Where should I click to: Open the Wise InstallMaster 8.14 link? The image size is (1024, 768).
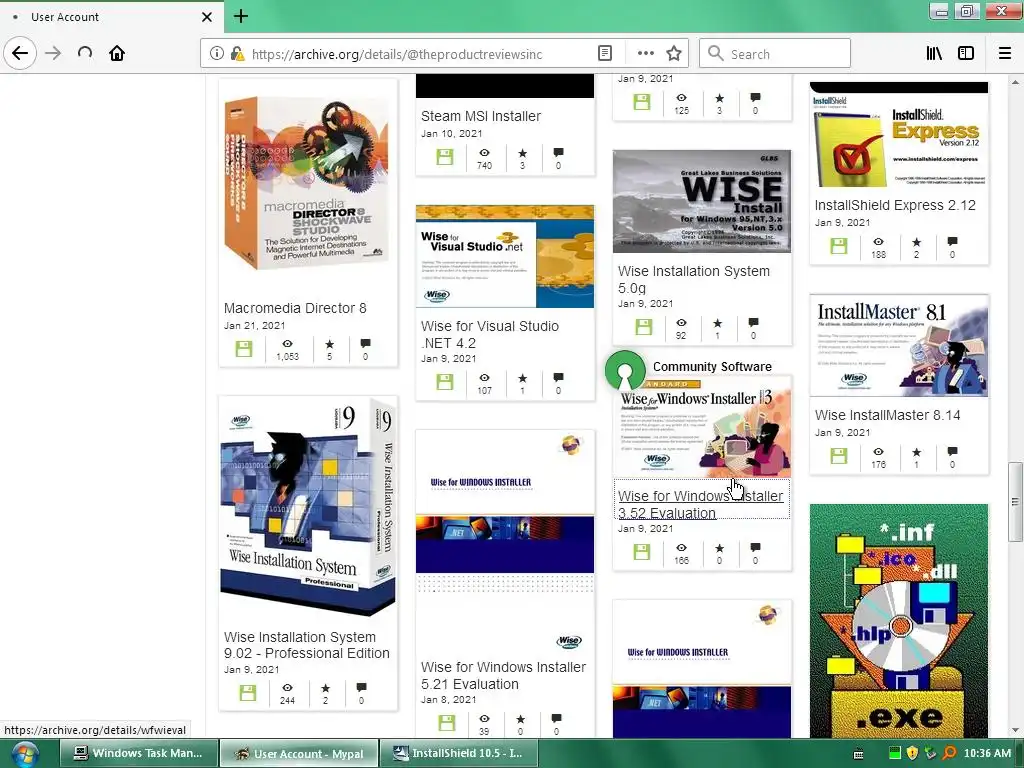888,415
